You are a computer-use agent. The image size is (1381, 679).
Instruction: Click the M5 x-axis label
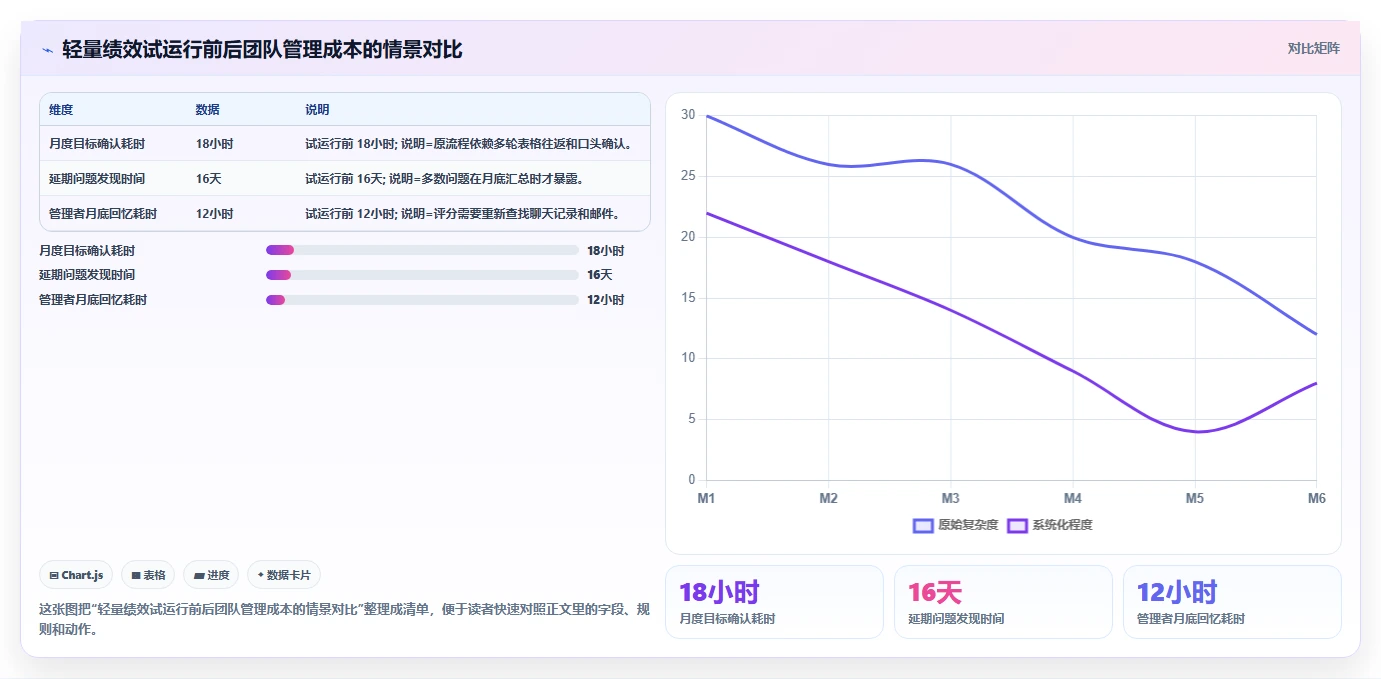click(x=1194, y=498)
